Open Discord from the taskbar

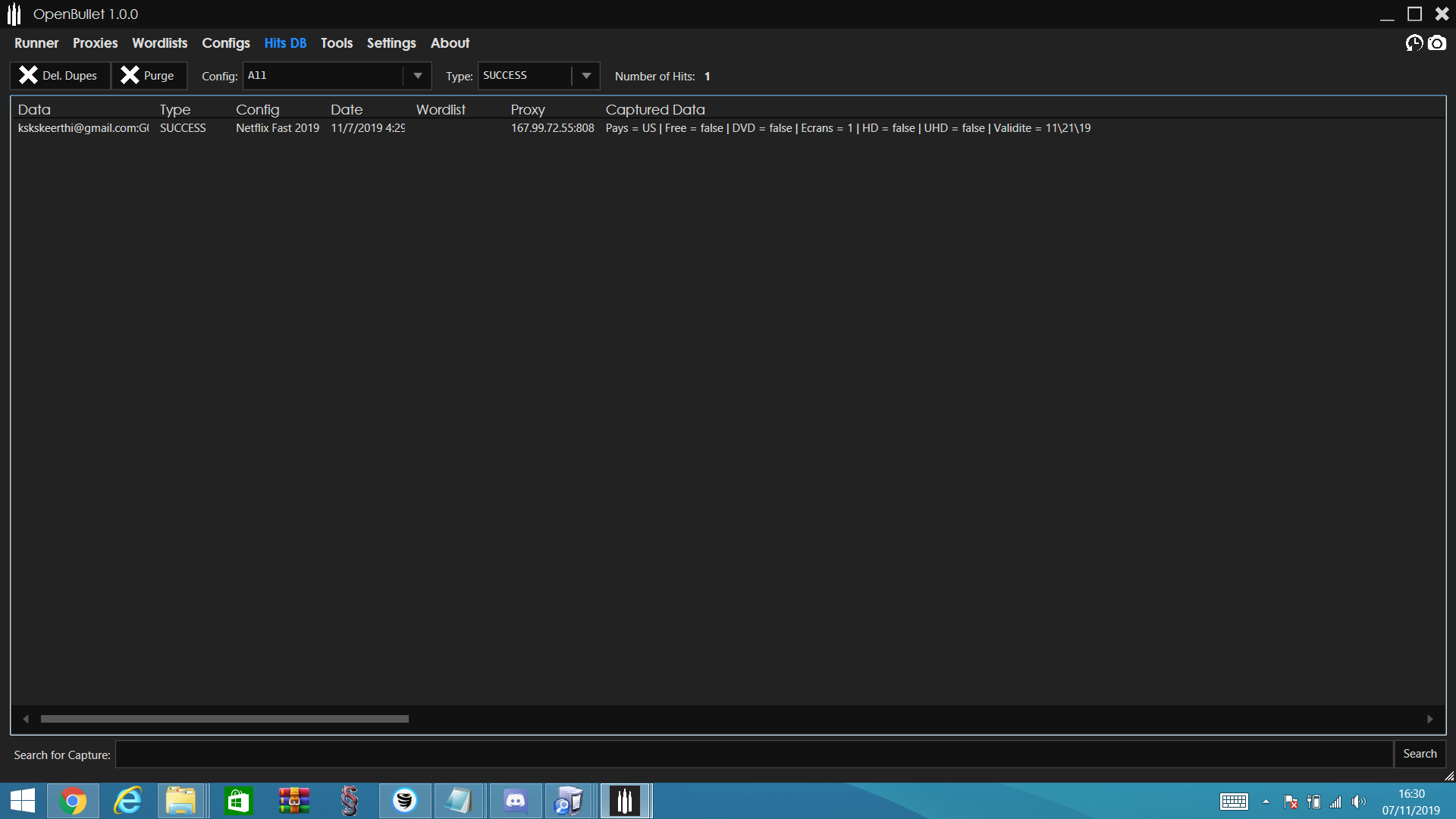click(x=516, y=801)
